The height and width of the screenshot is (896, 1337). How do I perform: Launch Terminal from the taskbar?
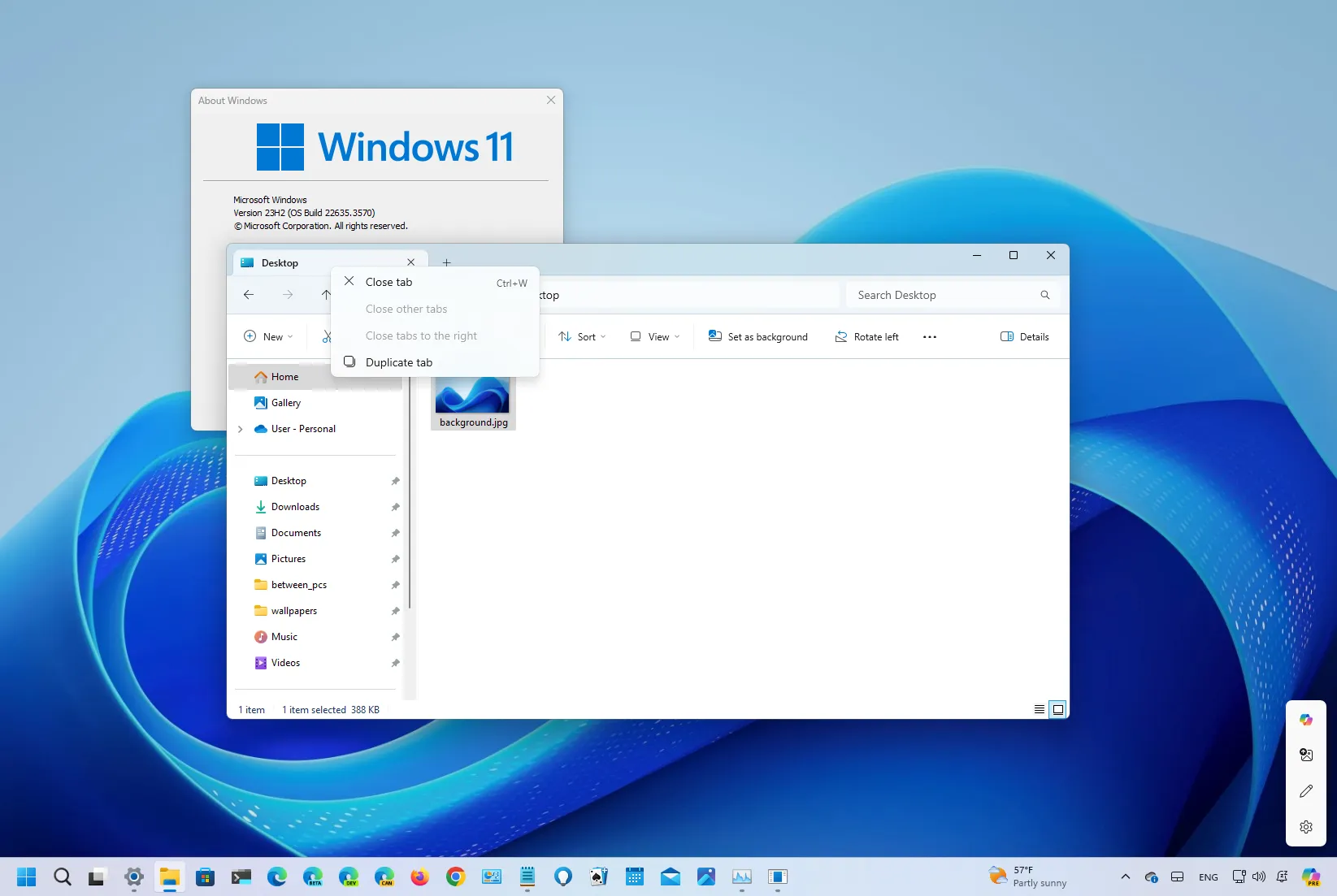(241, 877)
